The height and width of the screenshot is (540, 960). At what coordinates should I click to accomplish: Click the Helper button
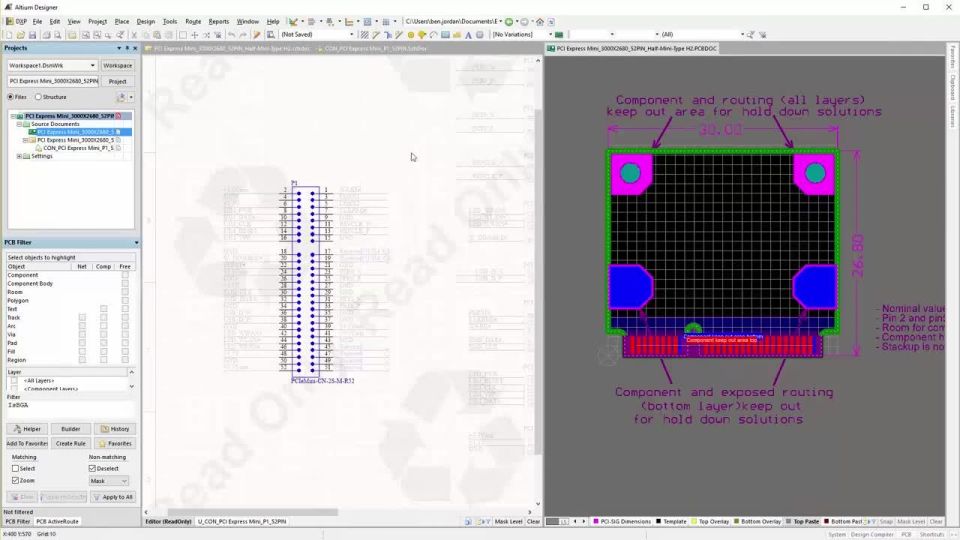[x=27, y=429]
